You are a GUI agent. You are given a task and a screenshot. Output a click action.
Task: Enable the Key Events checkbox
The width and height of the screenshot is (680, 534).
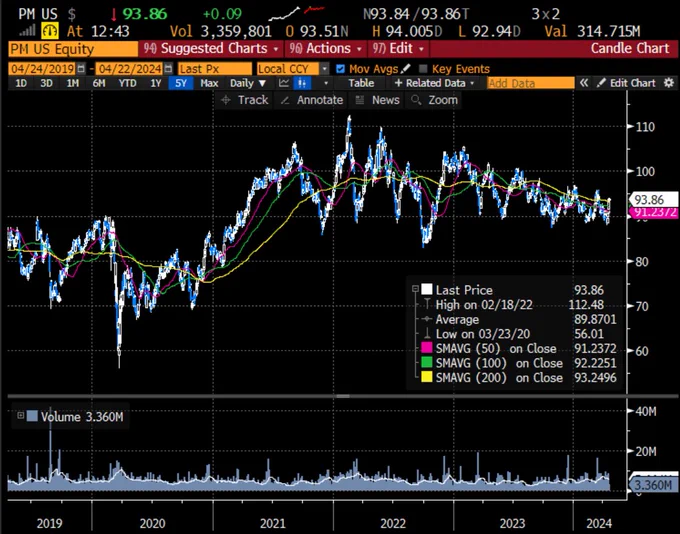coord(423,69)
